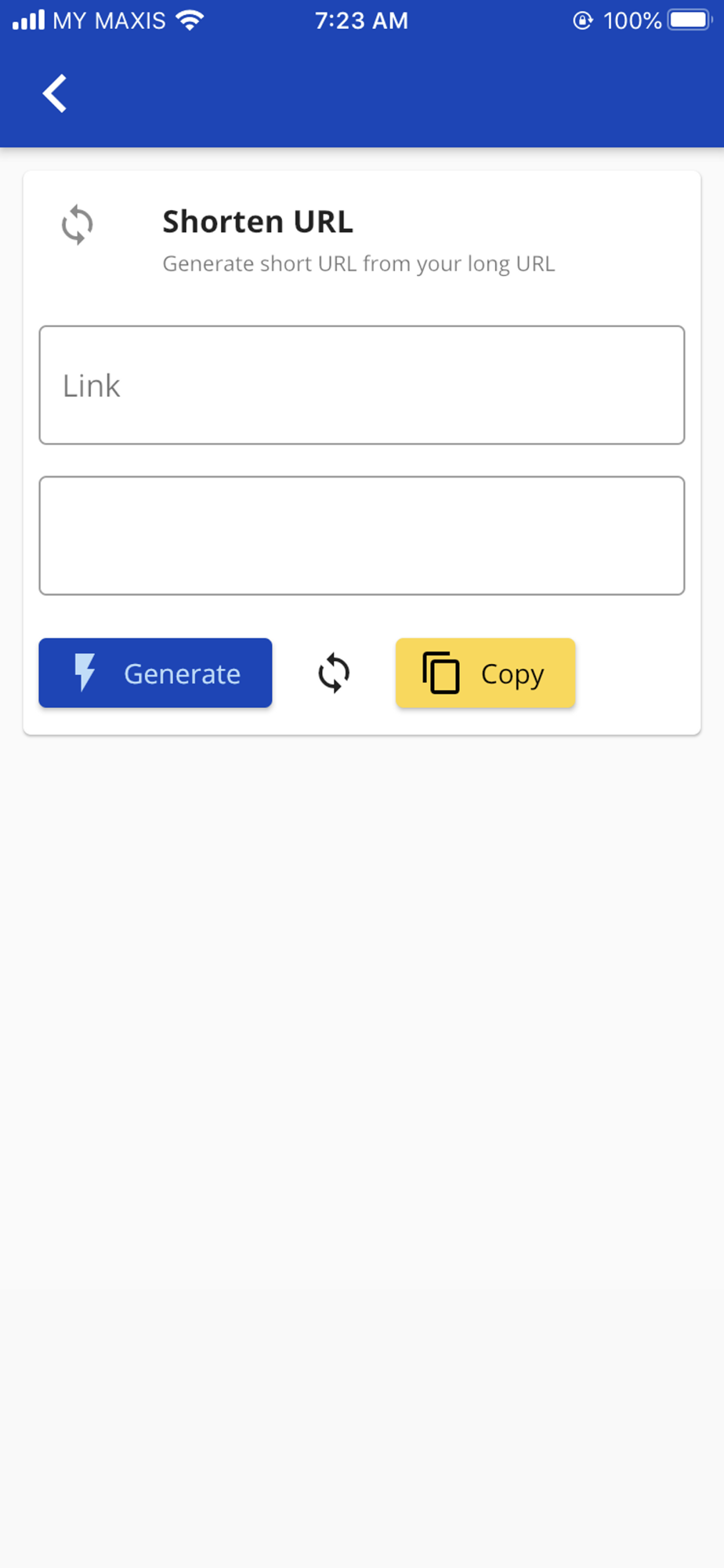Click the black refresh icon between buttons
This screenshot has width=724, height=1568.
pos(334,673)
